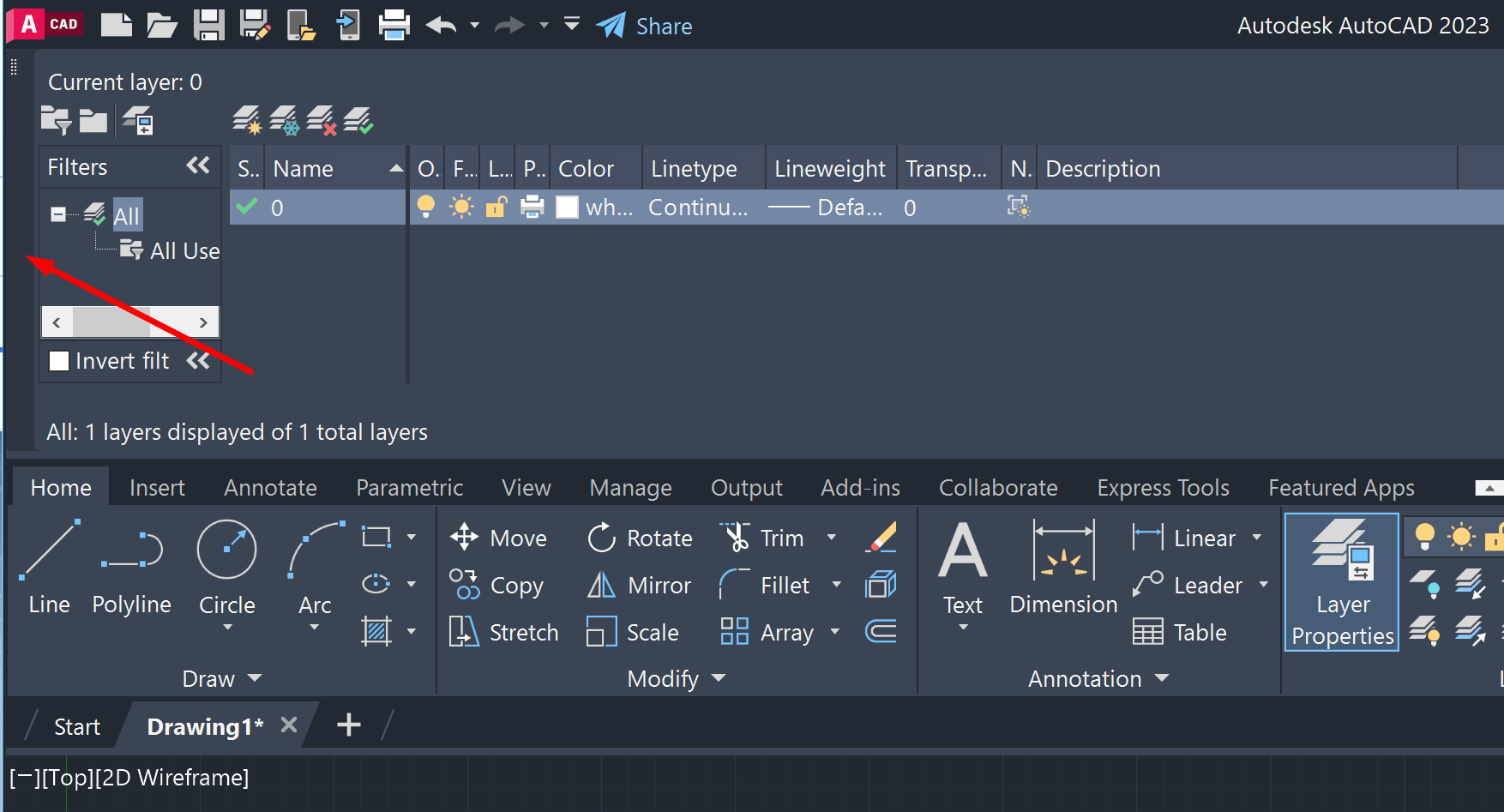The width and height of the screenshot is (1504, 812).
Task: Create a new drawing from Quick Access toolbar
Action: pyautogui.click(x=117, y=25)
